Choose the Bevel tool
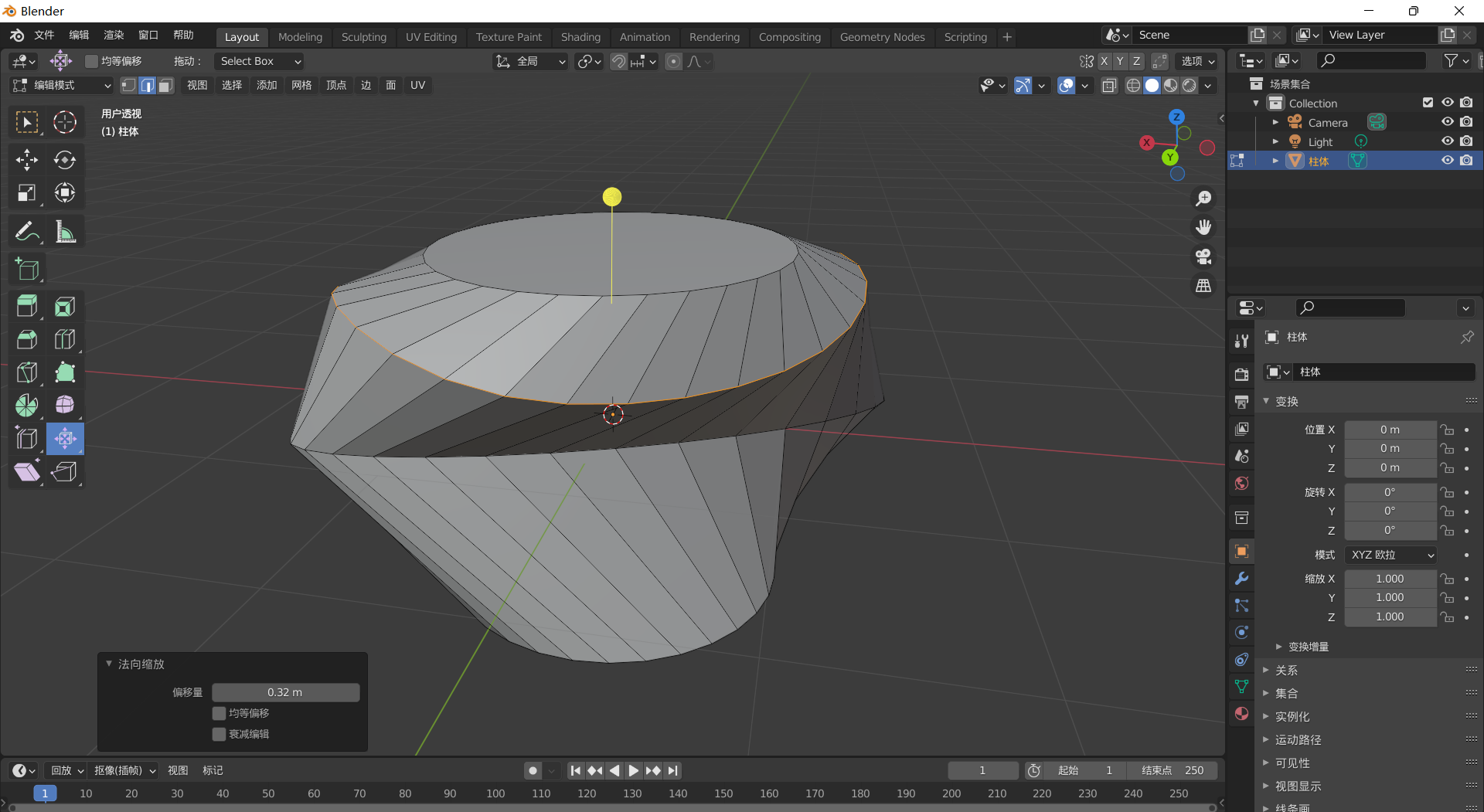1484x812 pixels. 27,340
